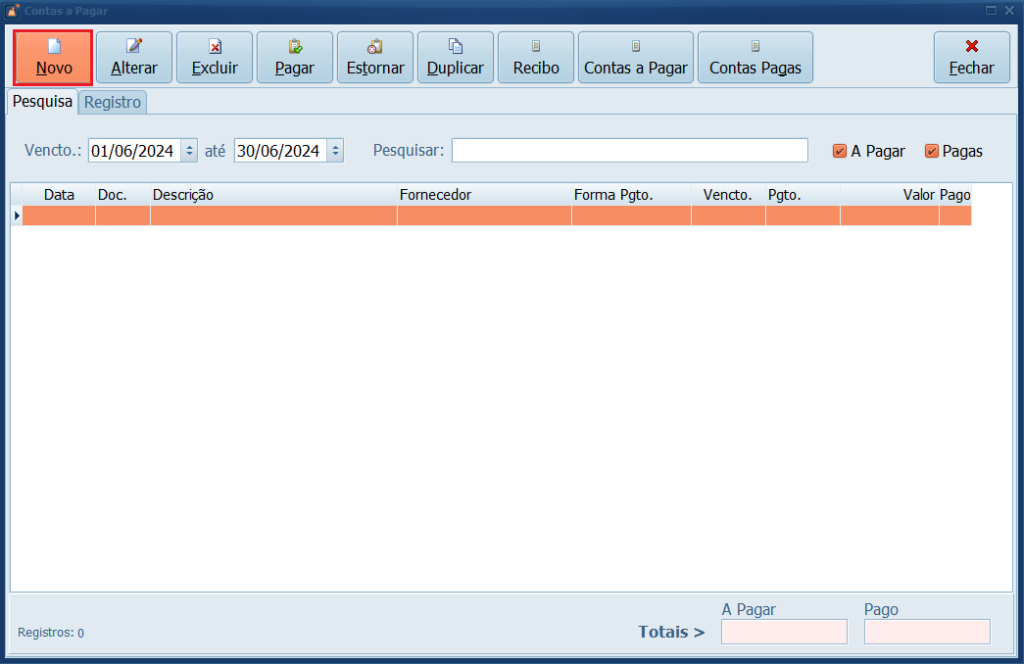
Task: Switch to the Registro tab
Action: tap(112, 102)
